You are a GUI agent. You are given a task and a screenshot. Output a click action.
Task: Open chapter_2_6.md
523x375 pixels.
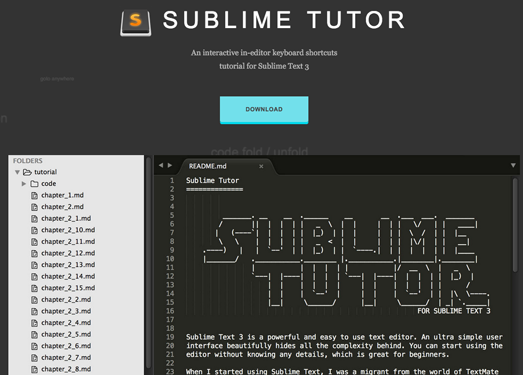(x=66, y=346)
